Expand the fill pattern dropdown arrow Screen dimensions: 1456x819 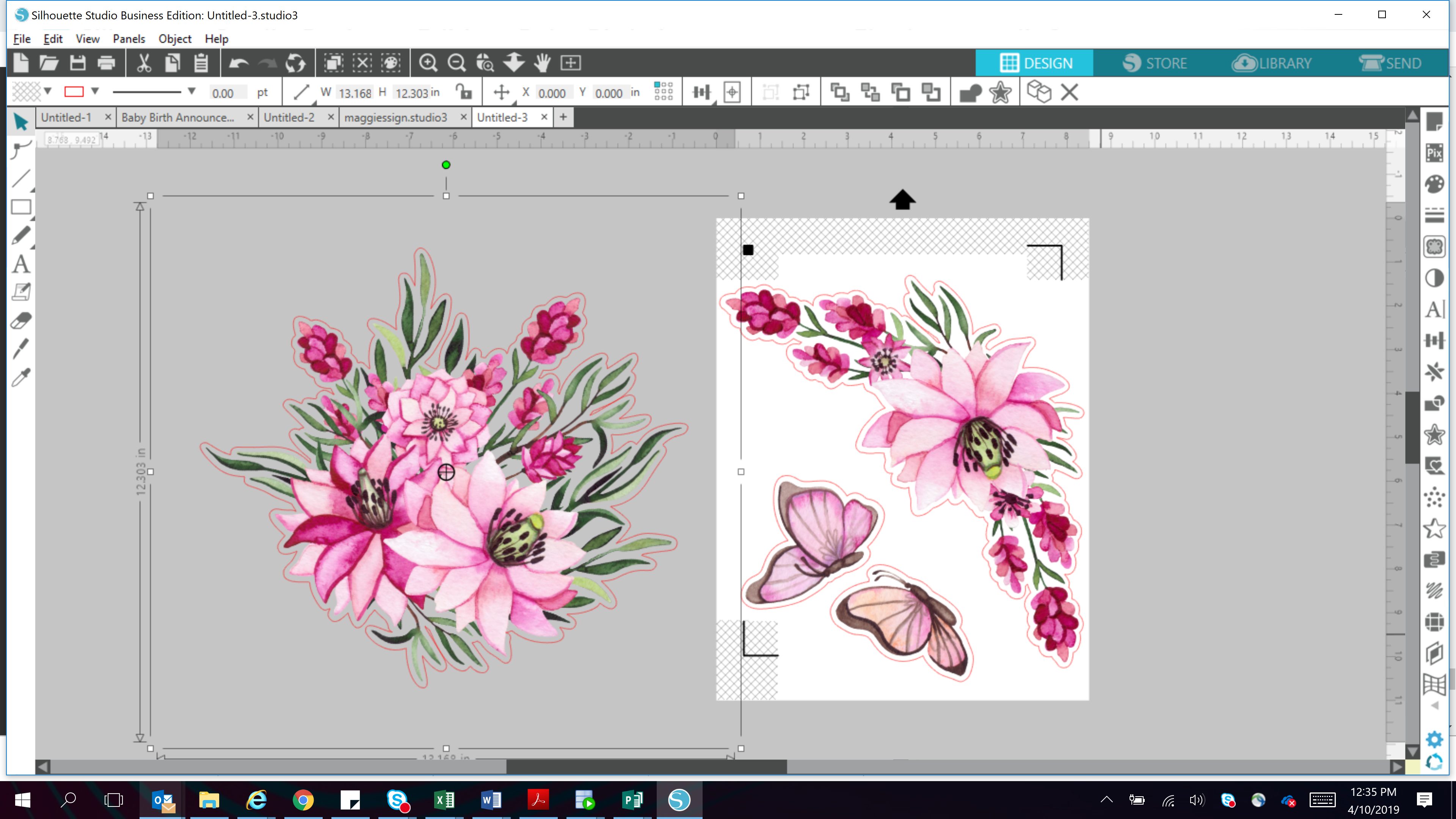(x=48, y=91)
